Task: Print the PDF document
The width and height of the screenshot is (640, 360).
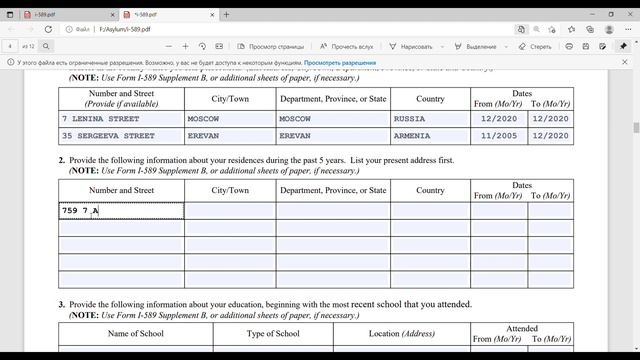Action: coord(569,47)
